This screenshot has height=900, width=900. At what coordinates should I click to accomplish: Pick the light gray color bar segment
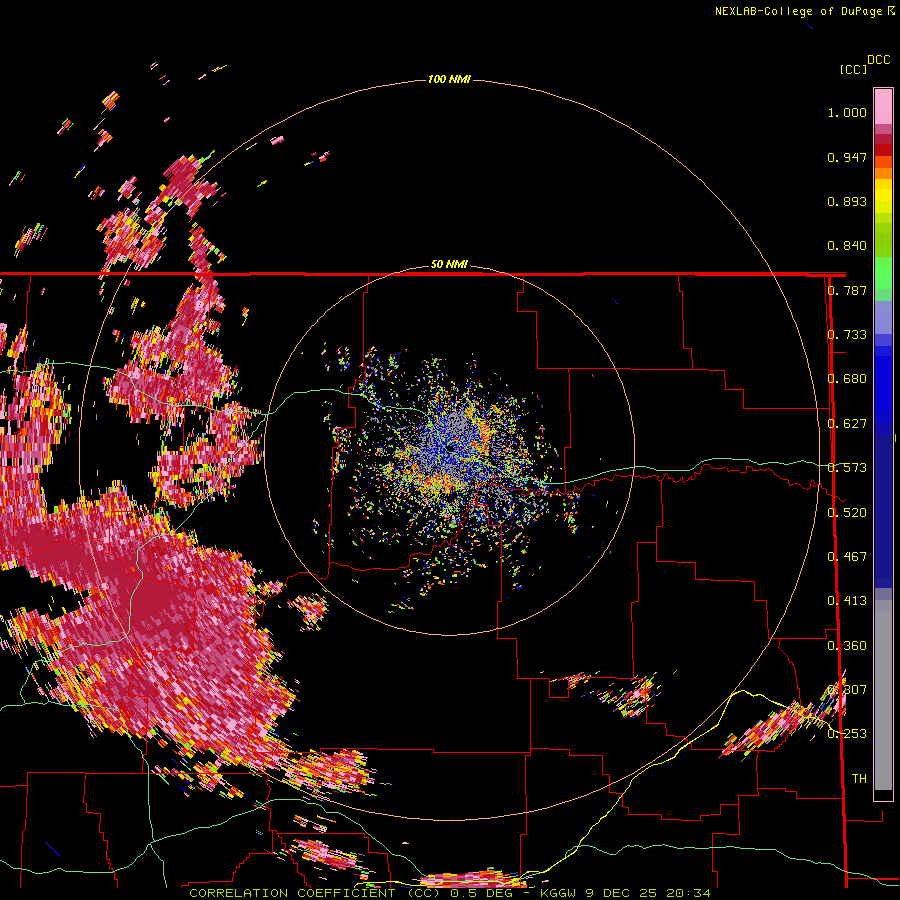click(883, 695)
